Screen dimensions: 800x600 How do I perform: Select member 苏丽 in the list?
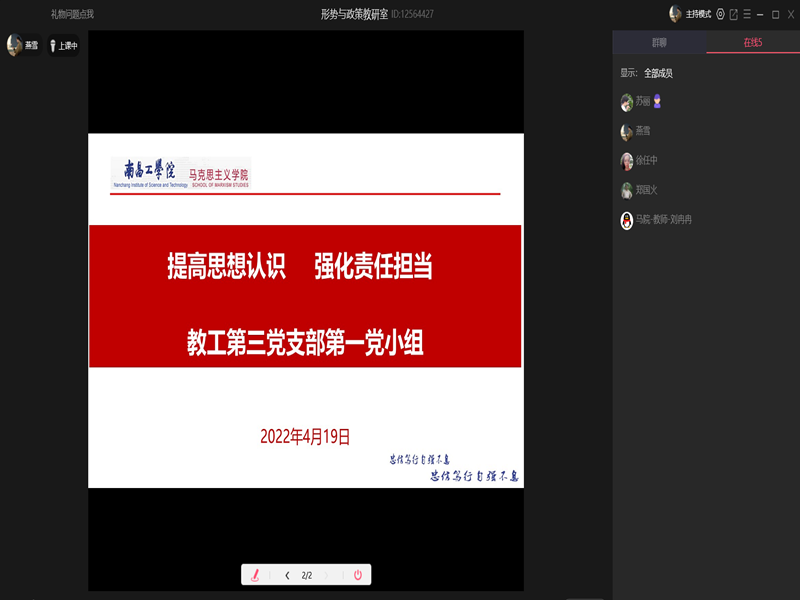coord(642,102)
